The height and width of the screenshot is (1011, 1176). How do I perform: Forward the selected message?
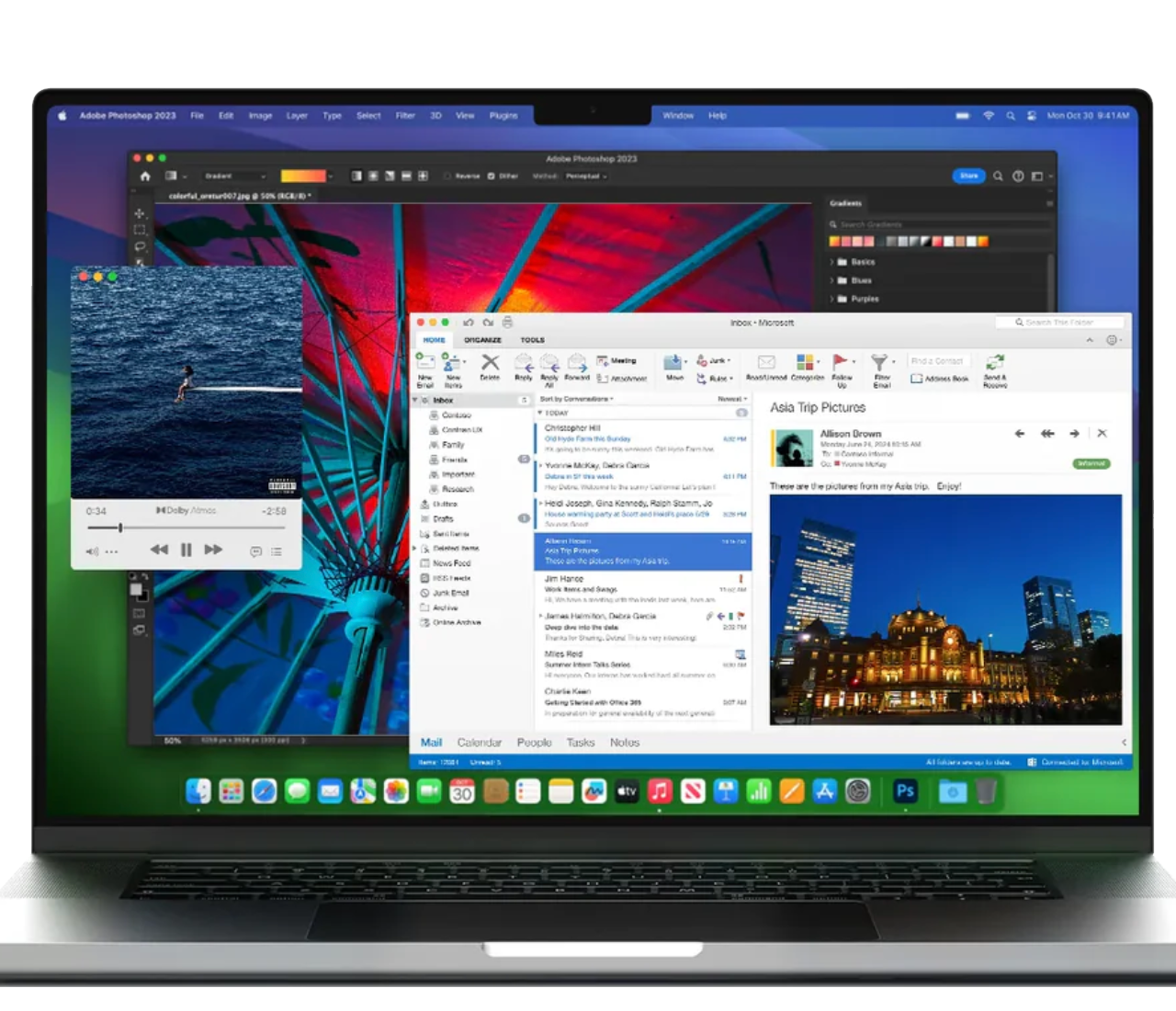[x=578, y=368]
